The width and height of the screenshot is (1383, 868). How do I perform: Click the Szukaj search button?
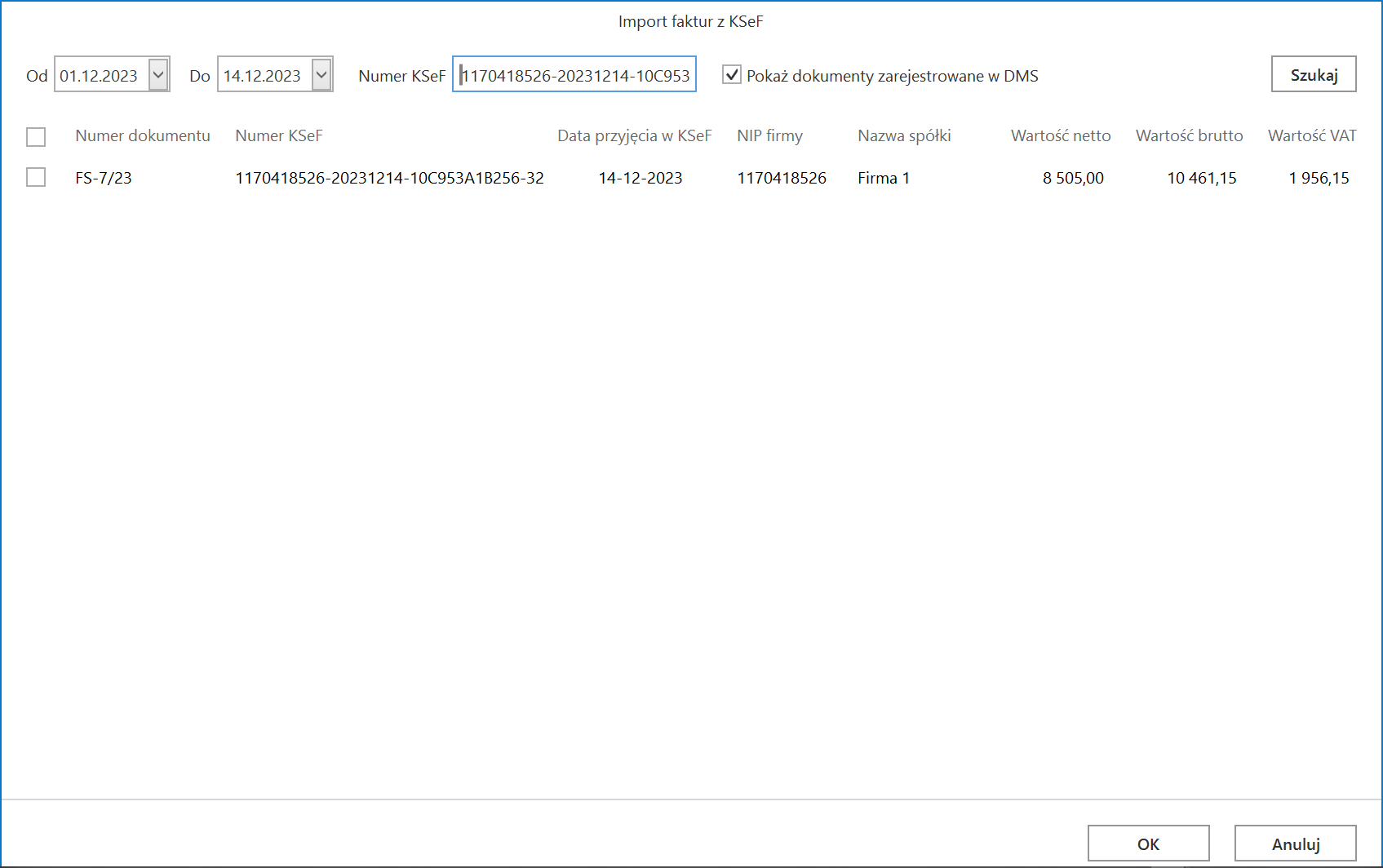coord(1314,74)
